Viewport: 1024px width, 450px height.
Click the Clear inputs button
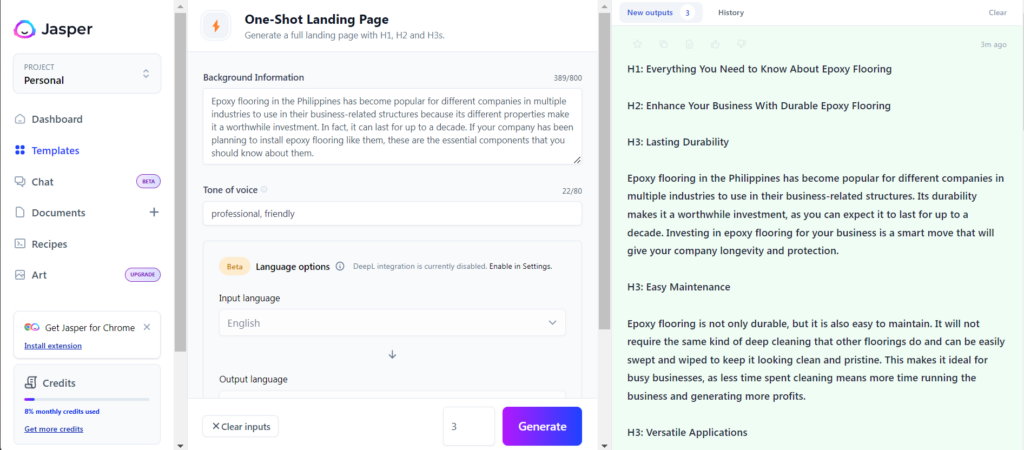click(240, 426)
